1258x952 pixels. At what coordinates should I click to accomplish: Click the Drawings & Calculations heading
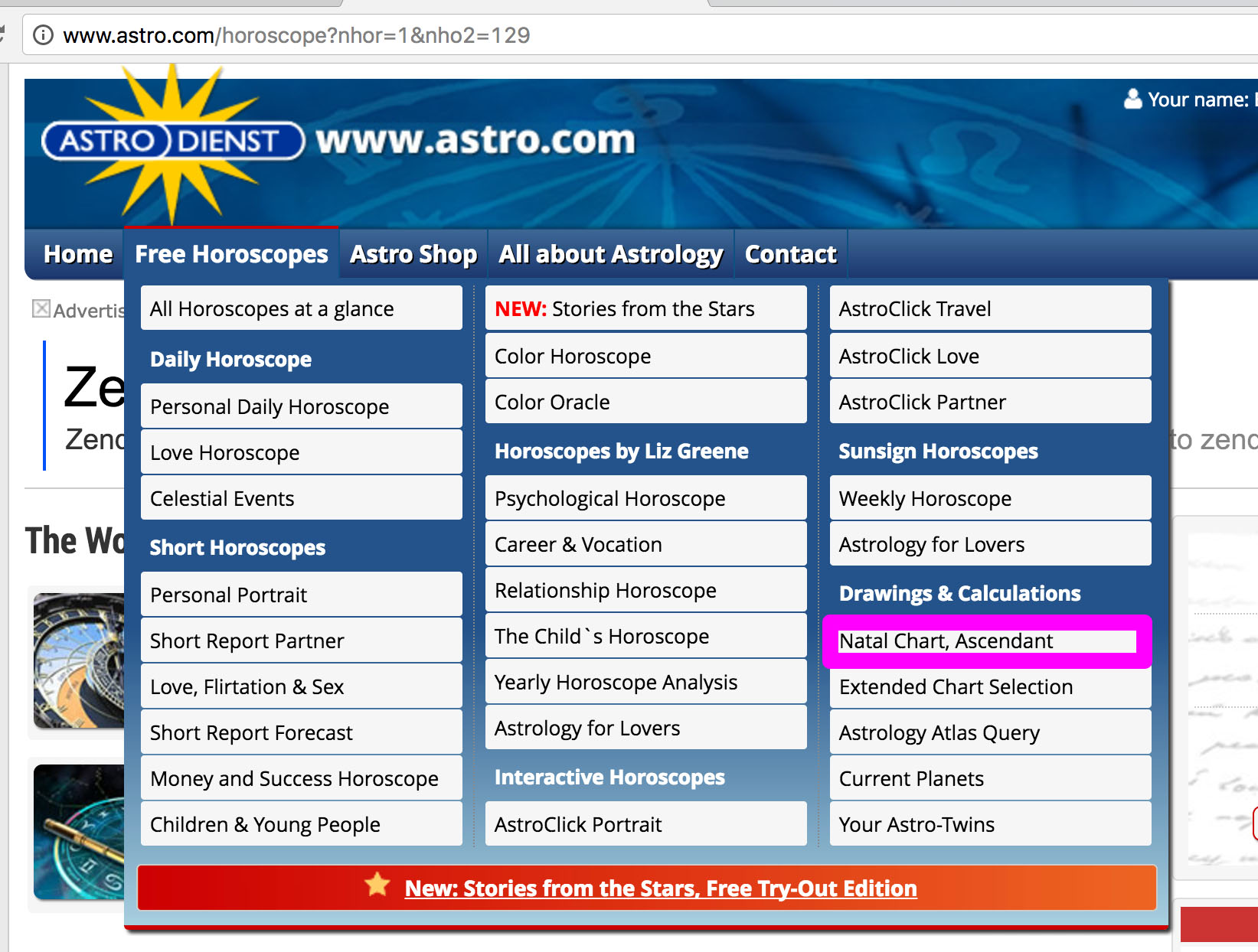point(960,593)
